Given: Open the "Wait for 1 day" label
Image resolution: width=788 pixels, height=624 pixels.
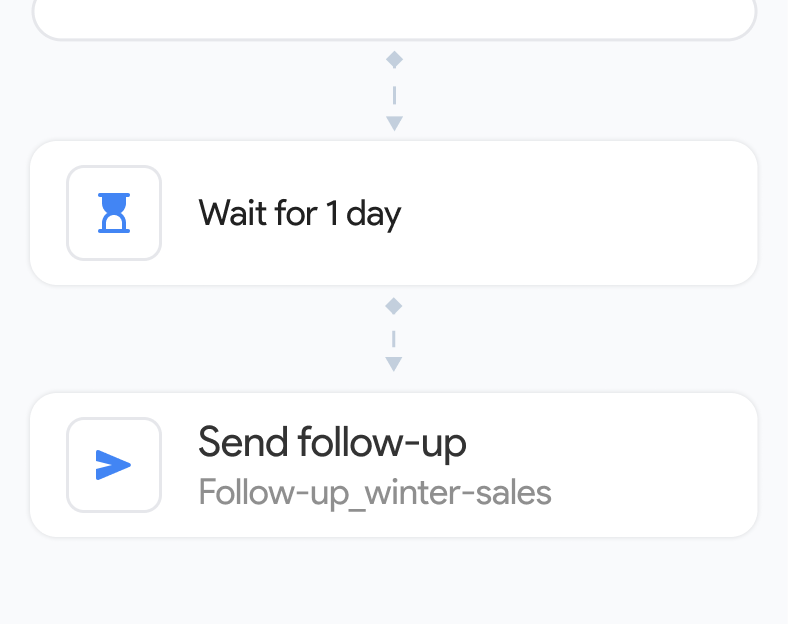Looking at the screenshot, I should click(299, 214).
